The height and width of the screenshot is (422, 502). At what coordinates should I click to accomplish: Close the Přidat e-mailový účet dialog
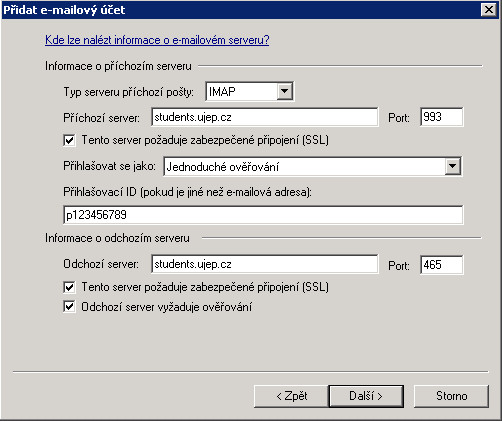coord(489,10)
